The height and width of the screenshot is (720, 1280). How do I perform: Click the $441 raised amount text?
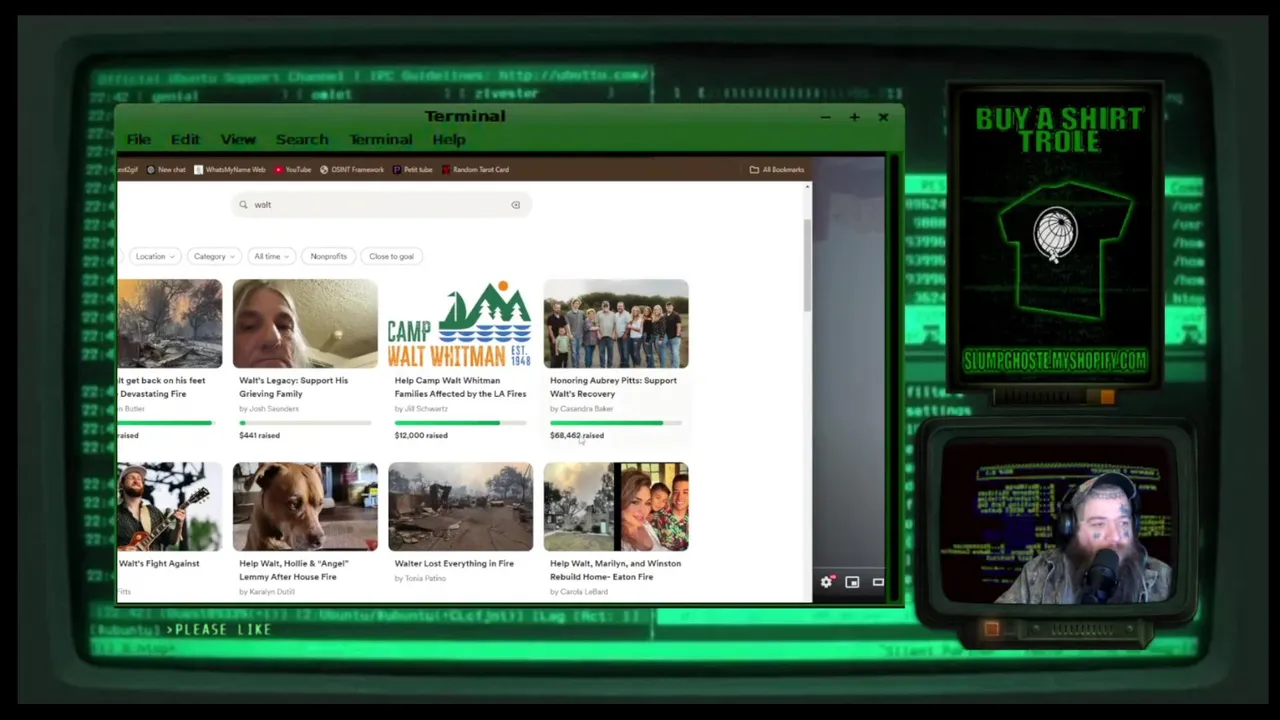click(259, 436)
